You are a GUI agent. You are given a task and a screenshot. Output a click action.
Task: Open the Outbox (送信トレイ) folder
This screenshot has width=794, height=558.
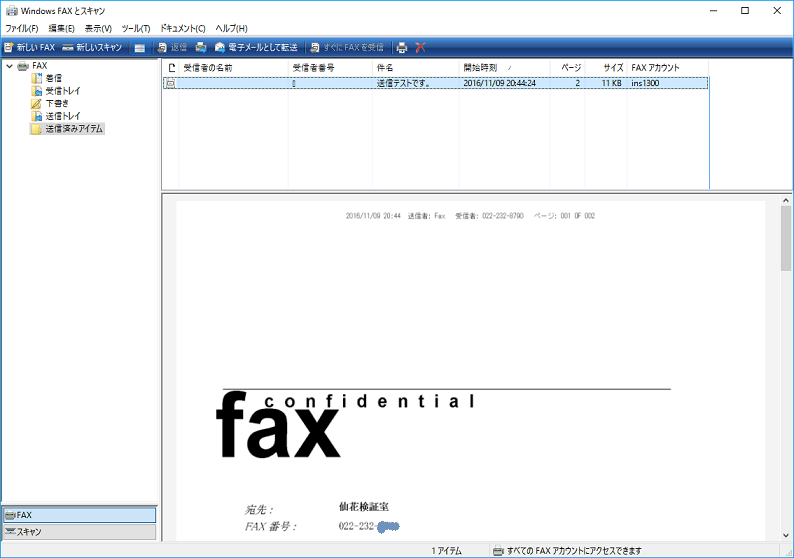tap(56, 116)
